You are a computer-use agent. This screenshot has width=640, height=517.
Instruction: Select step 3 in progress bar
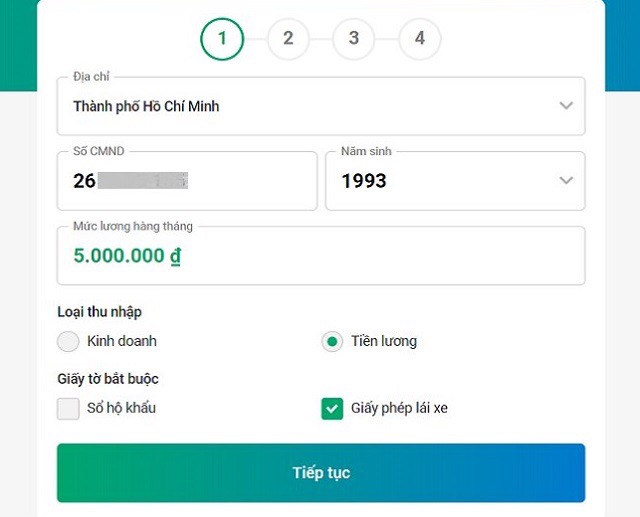(354, 39)
